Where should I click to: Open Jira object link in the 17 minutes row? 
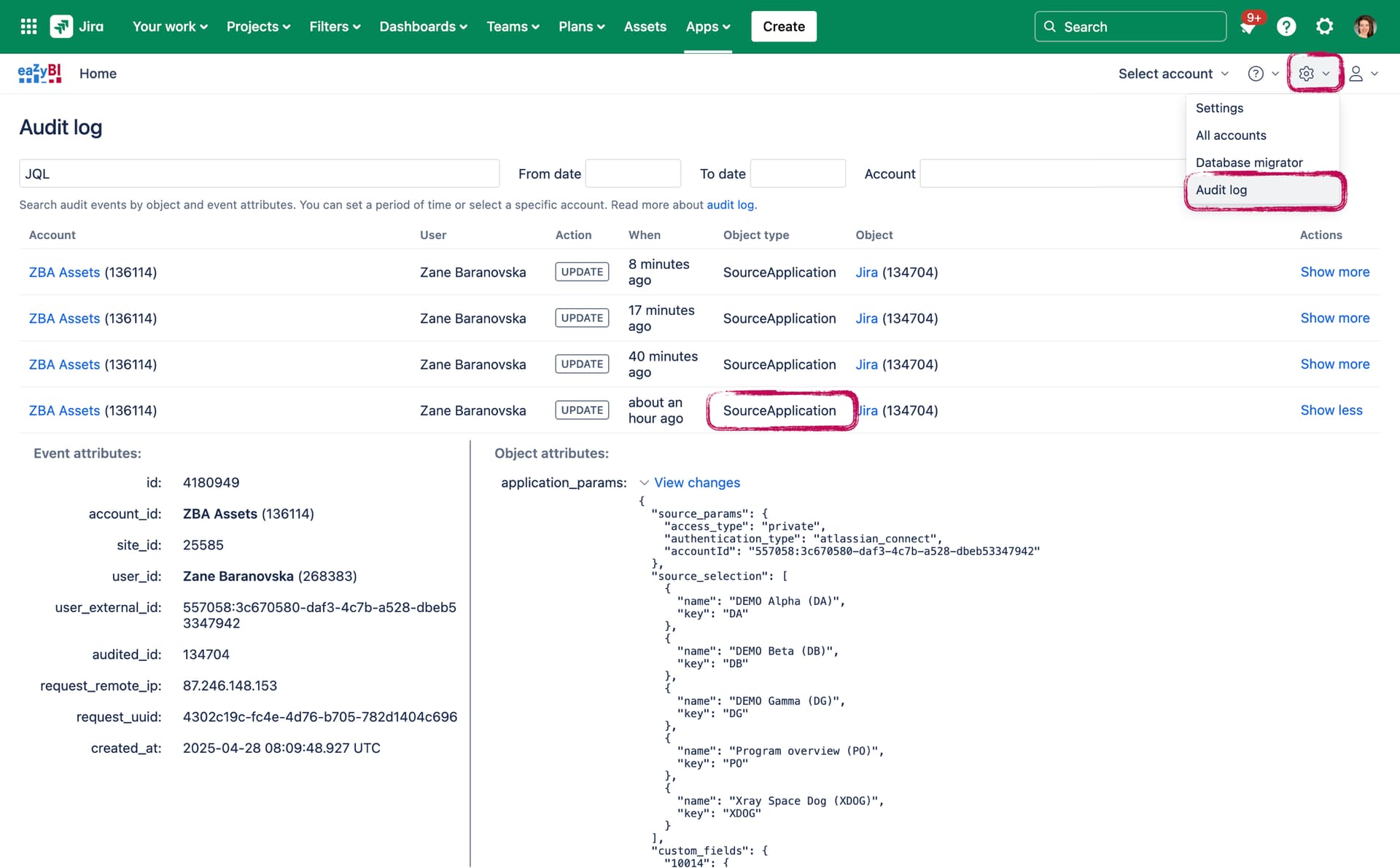tap(866, 318)
